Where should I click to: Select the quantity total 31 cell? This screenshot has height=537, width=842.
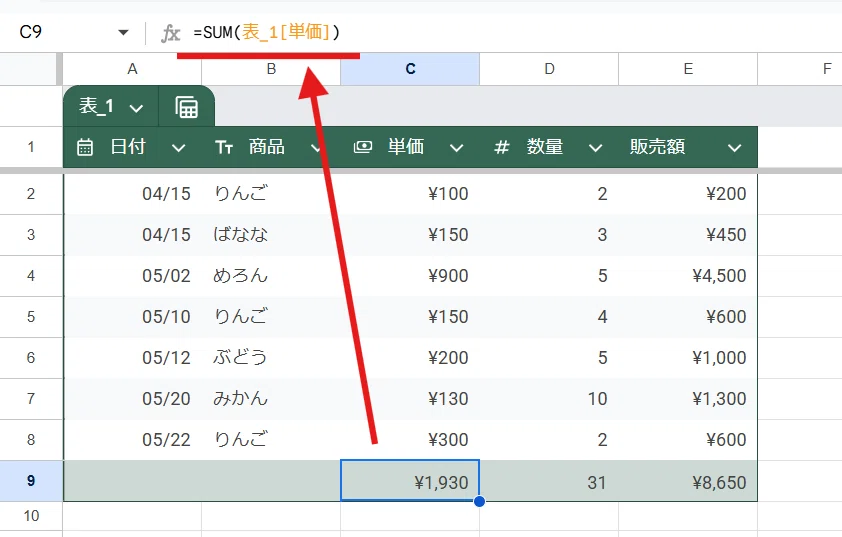coord(549,481)
